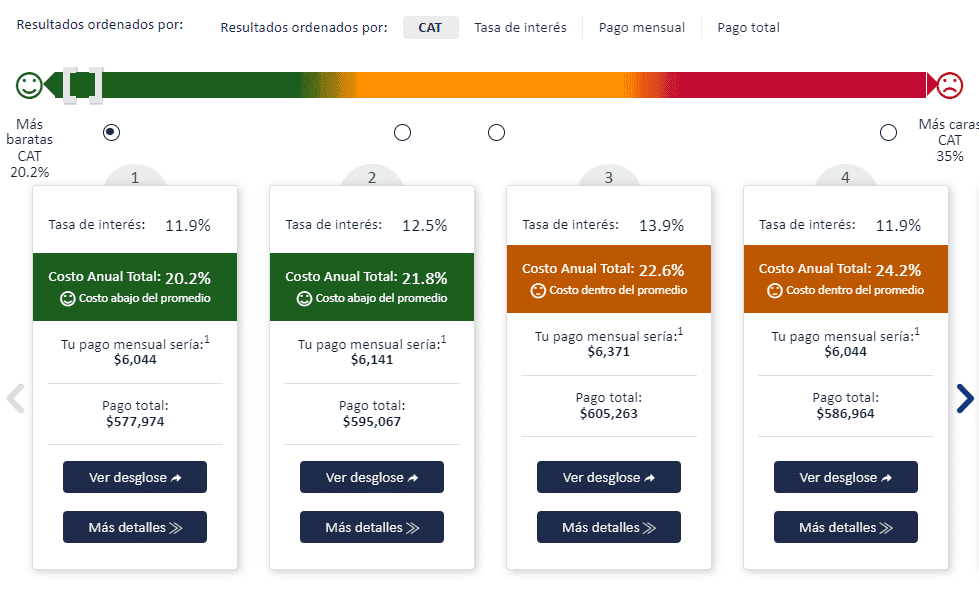The image size is (979, 599).
Task: Click face icon in 22.6% cost banner
Action: (x=538, y=290)
